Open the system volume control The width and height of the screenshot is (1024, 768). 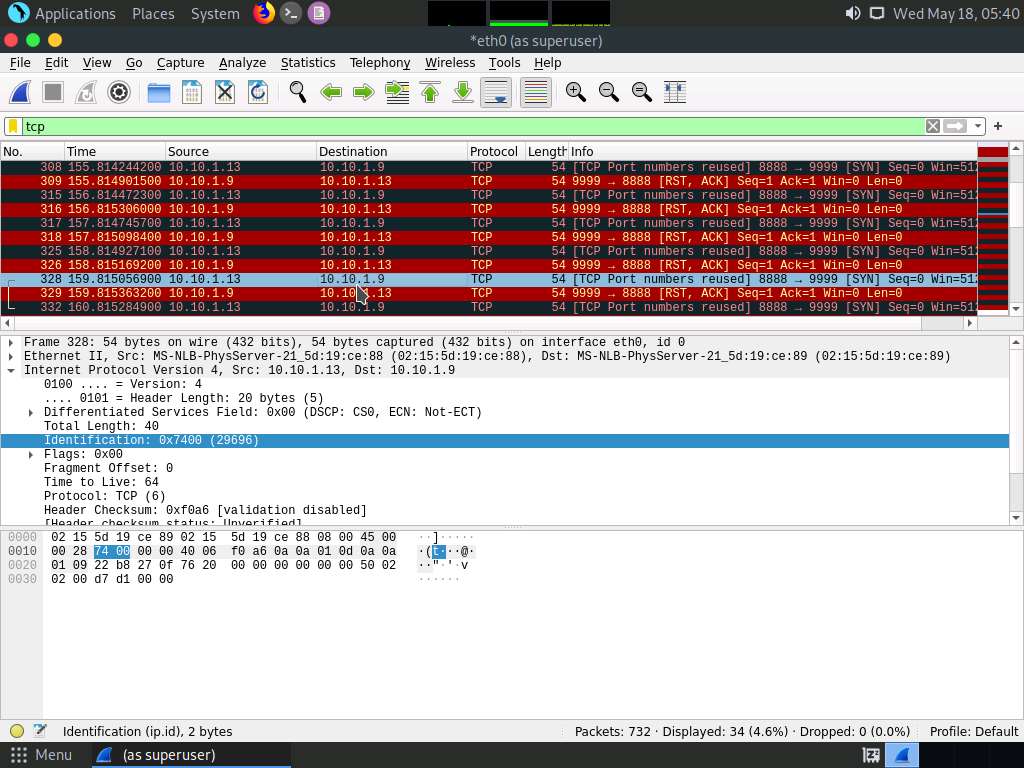(x=852, y=13)
